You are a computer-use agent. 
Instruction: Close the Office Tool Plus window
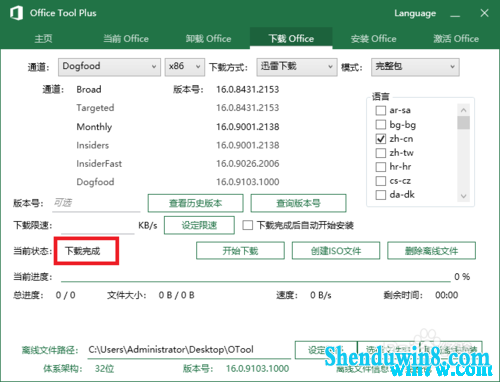pos(484,13)
